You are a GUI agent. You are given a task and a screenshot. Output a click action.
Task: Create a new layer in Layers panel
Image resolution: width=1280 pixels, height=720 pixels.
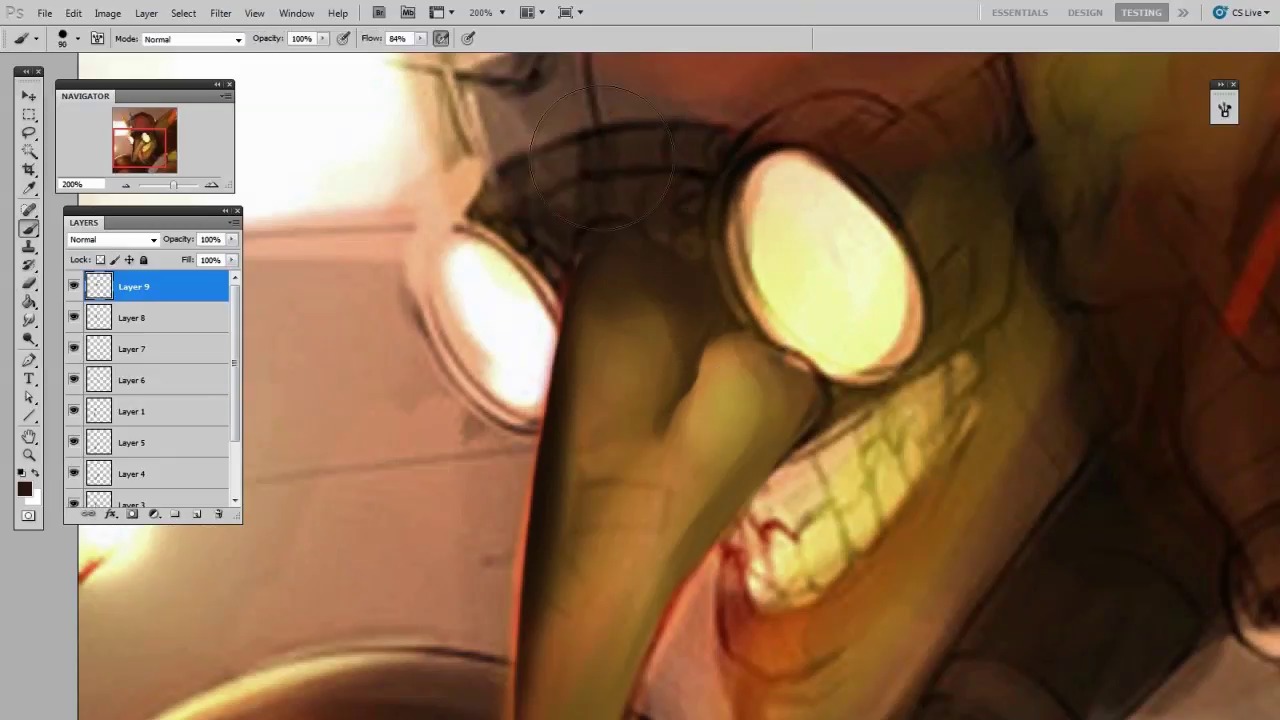coord(197,514)
